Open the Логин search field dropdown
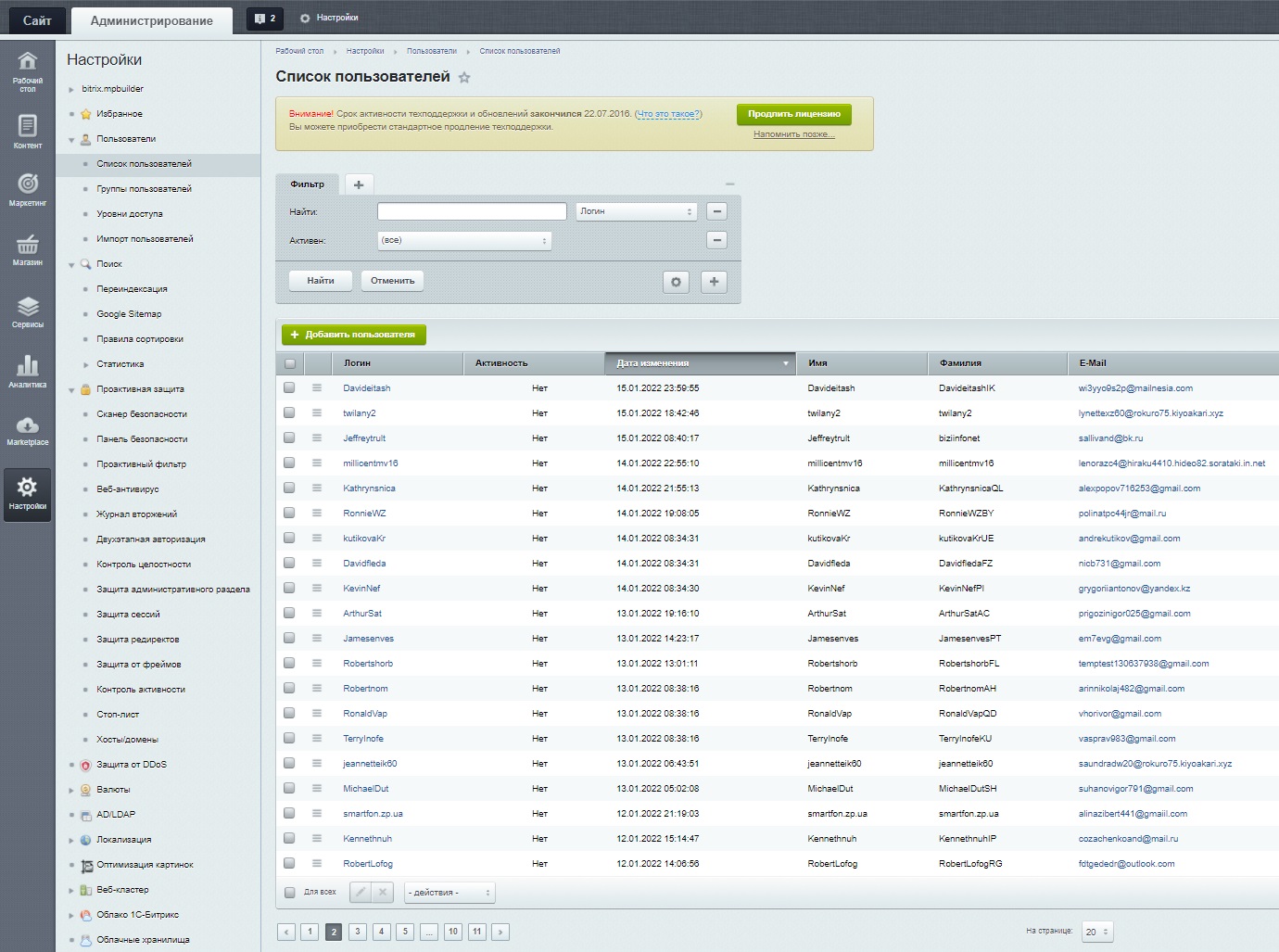The image size is (1279, 952). 637,211
